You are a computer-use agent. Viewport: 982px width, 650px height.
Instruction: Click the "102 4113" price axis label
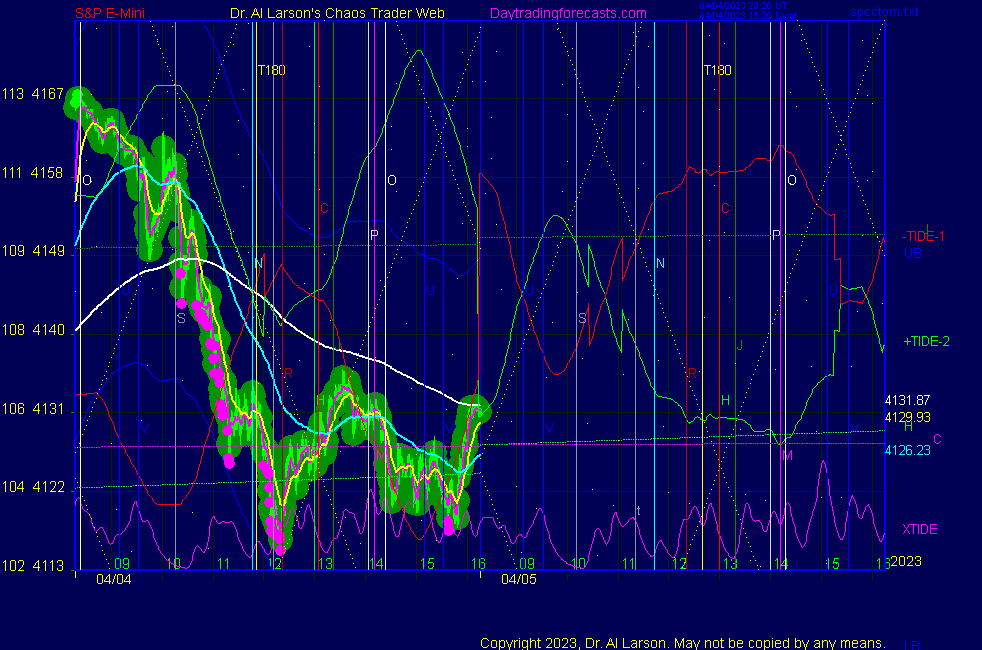click(33, 565)
